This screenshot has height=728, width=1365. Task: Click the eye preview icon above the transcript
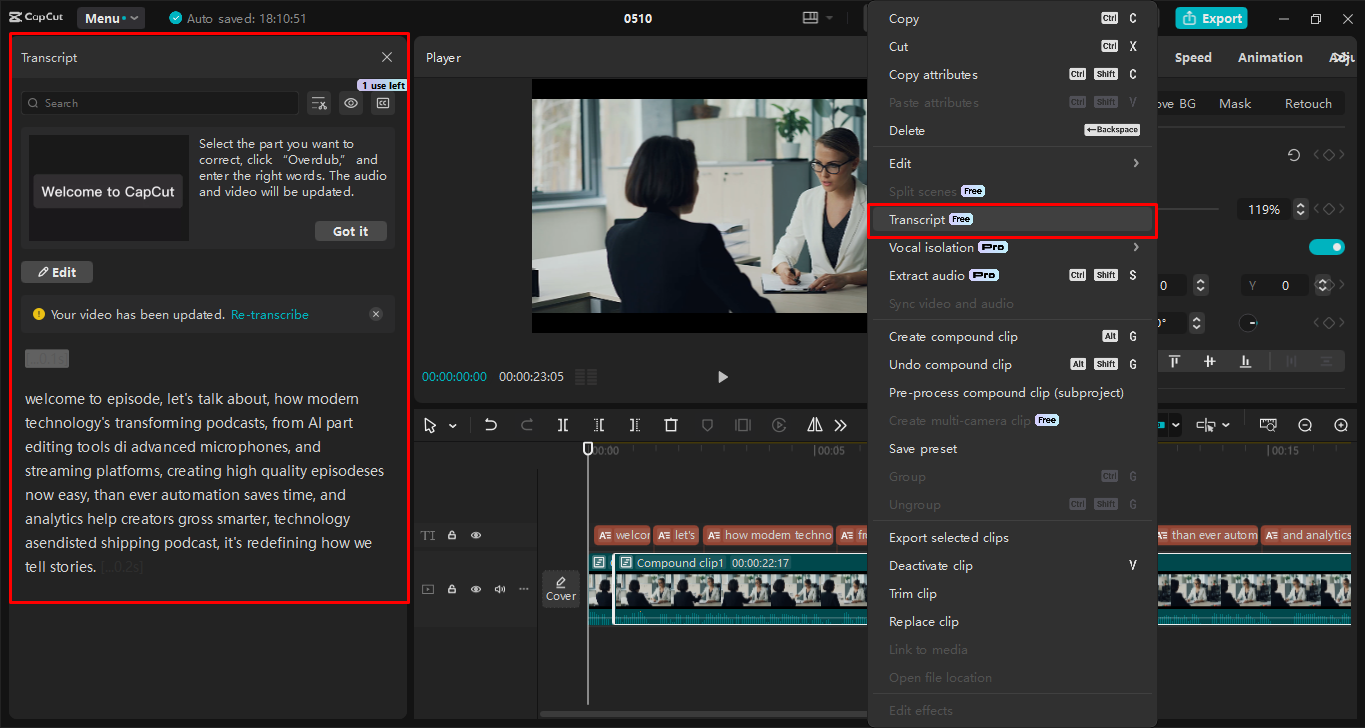click(350, 103)
